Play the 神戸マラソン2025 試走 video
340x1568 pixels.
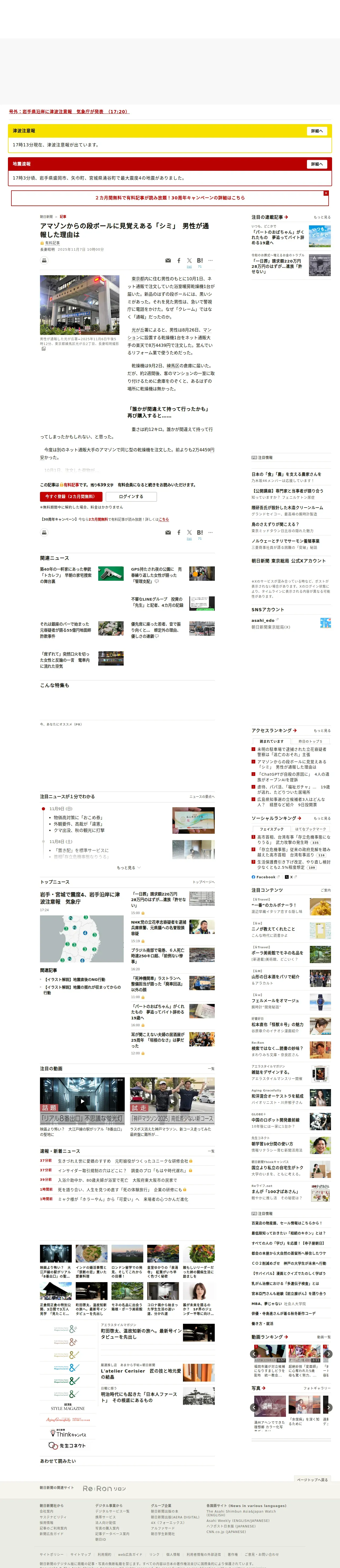[172, 1101]
